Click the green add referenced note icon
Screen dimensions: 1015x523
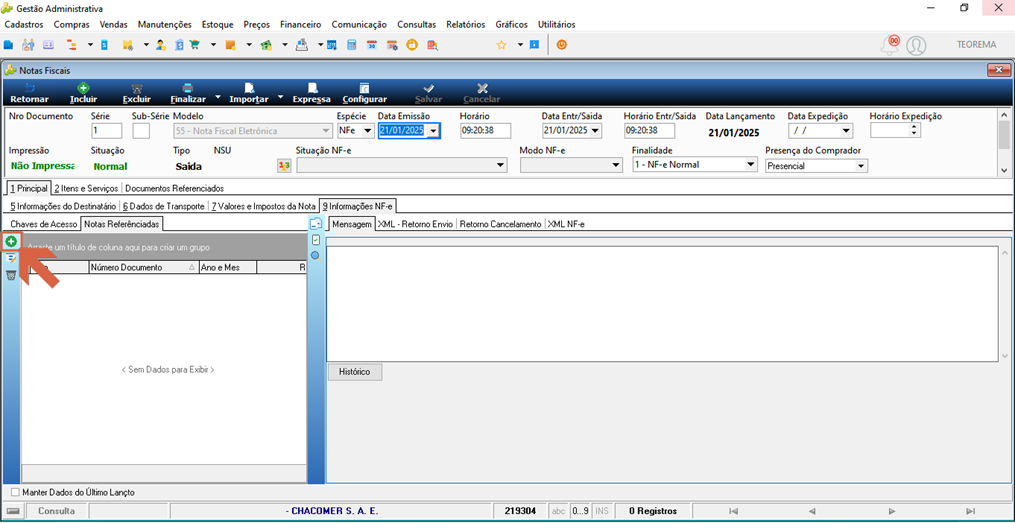[x=11, y=241]
